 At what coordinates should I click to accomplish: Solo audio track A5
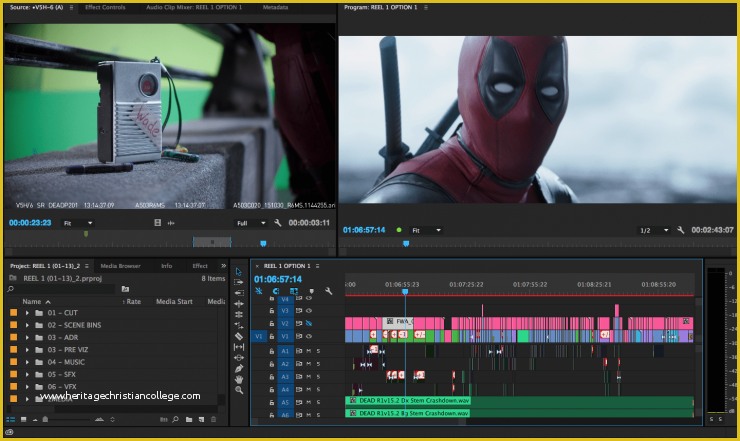pyautogui.click(x=318, y=402)
